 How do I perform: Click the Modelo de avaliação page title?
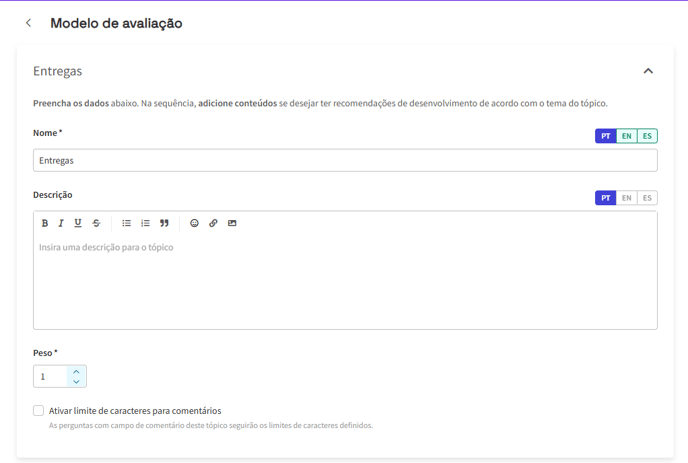click(x=116, y=23)
